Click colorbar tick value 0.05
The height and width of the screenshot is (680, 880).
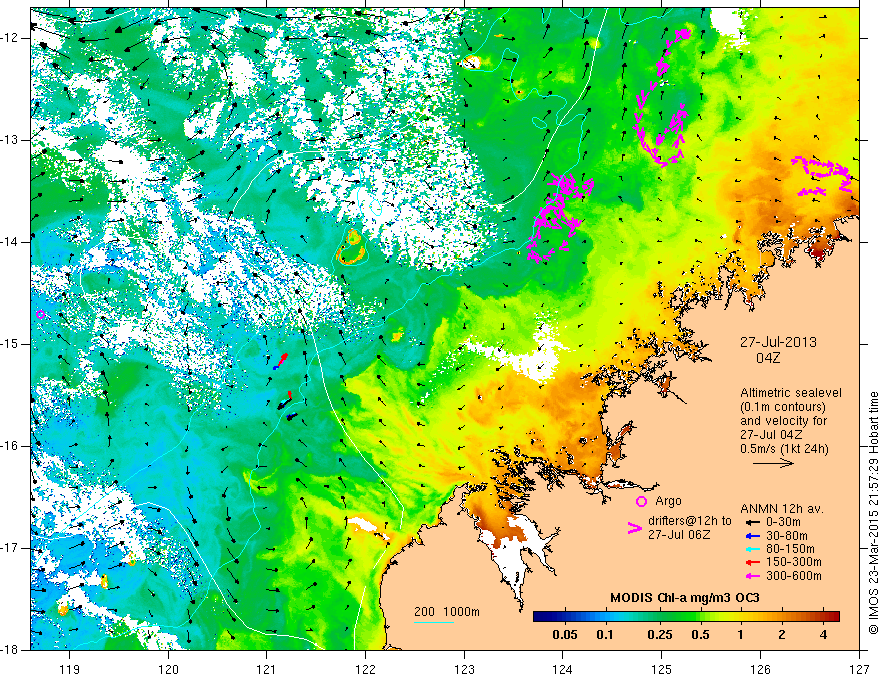point(565,635)
